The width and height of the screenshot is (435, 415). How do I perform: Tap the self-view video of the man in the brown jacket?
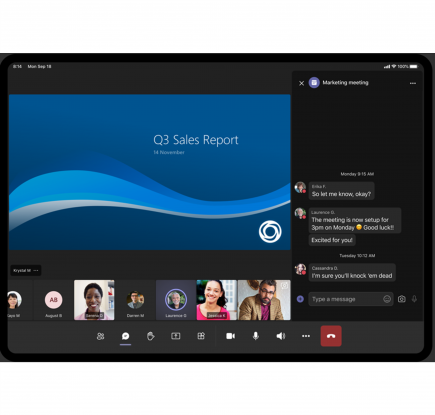click(264, 300)
